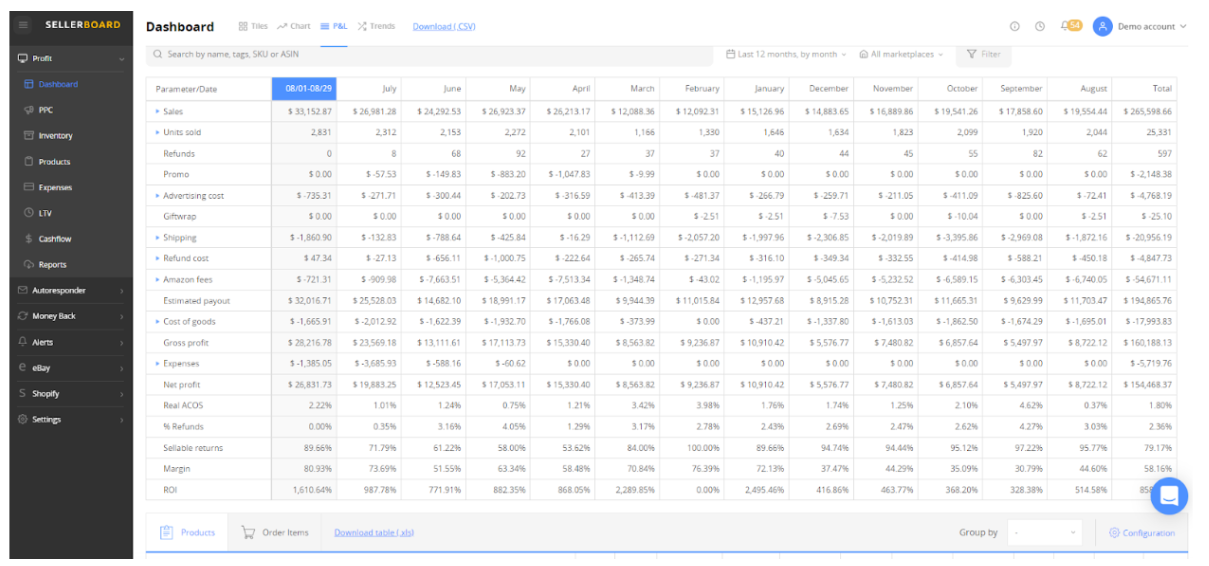Open Inventory from the sidebar
This screenshot has height=566, width=1209.
[x=54, y=136]
